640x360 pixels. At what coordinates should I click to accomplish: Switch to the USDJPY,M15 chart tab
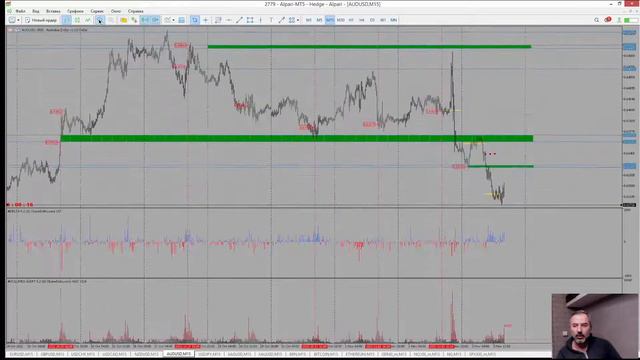(x=209, y=354)
